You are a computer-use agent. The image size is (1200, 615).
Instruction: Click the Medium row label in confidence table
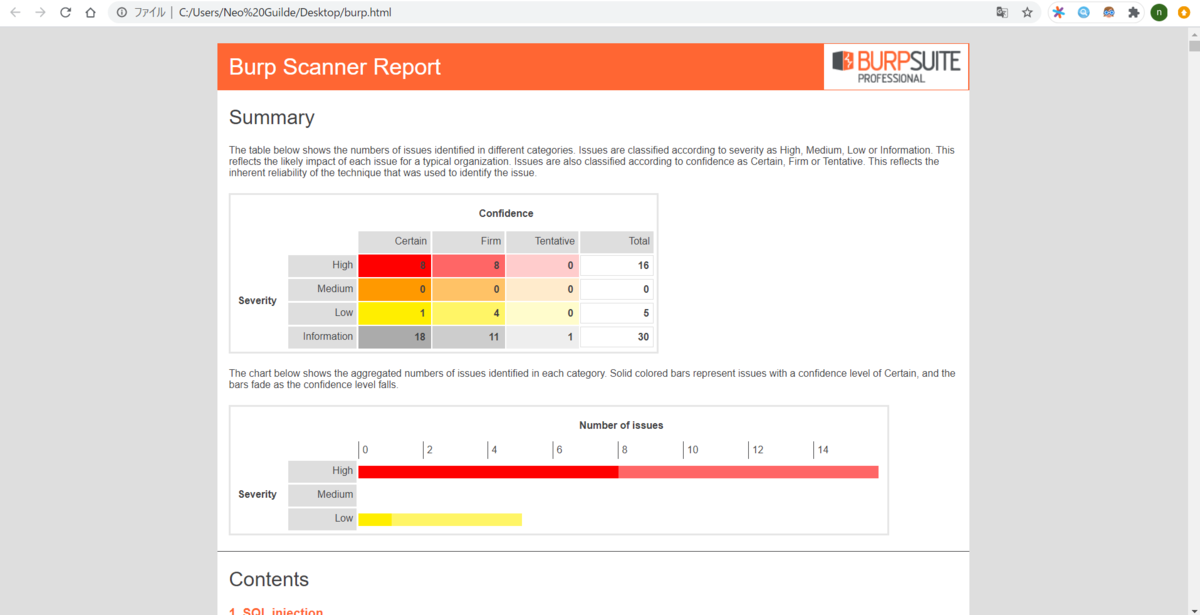pyautogui.click(x=323, y=289)
